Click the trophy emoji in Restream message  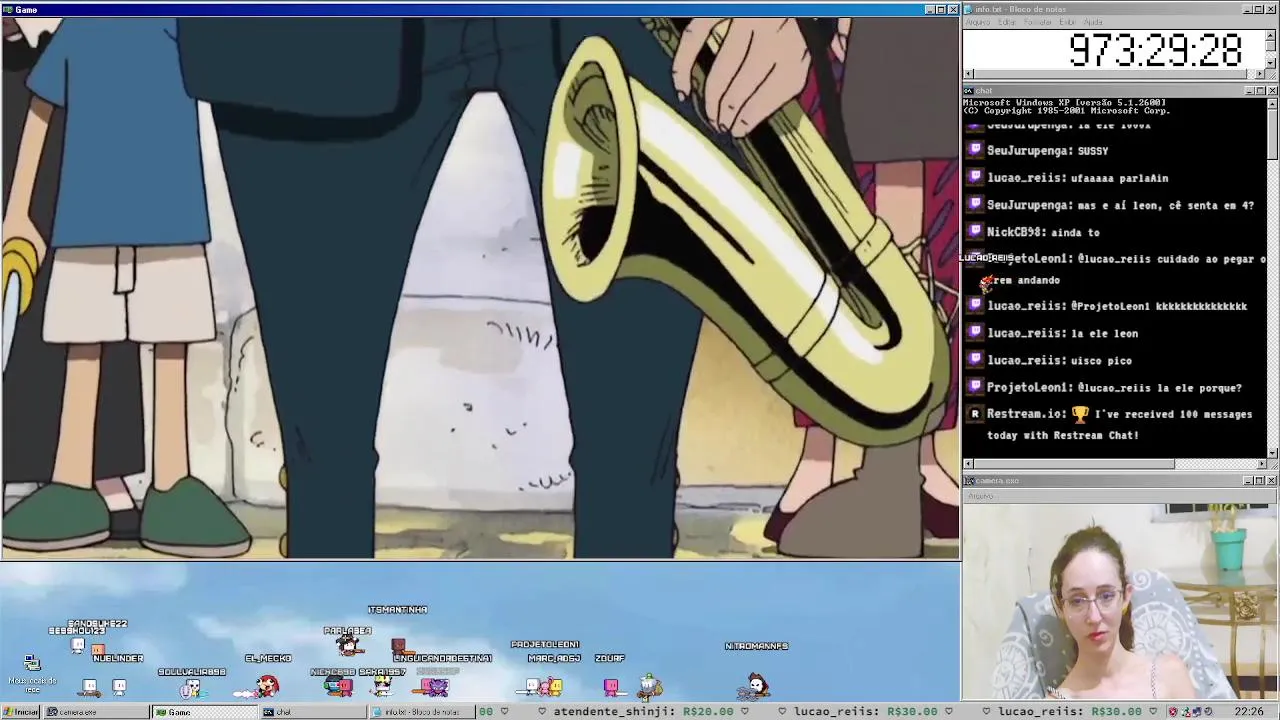[1080, 413]
